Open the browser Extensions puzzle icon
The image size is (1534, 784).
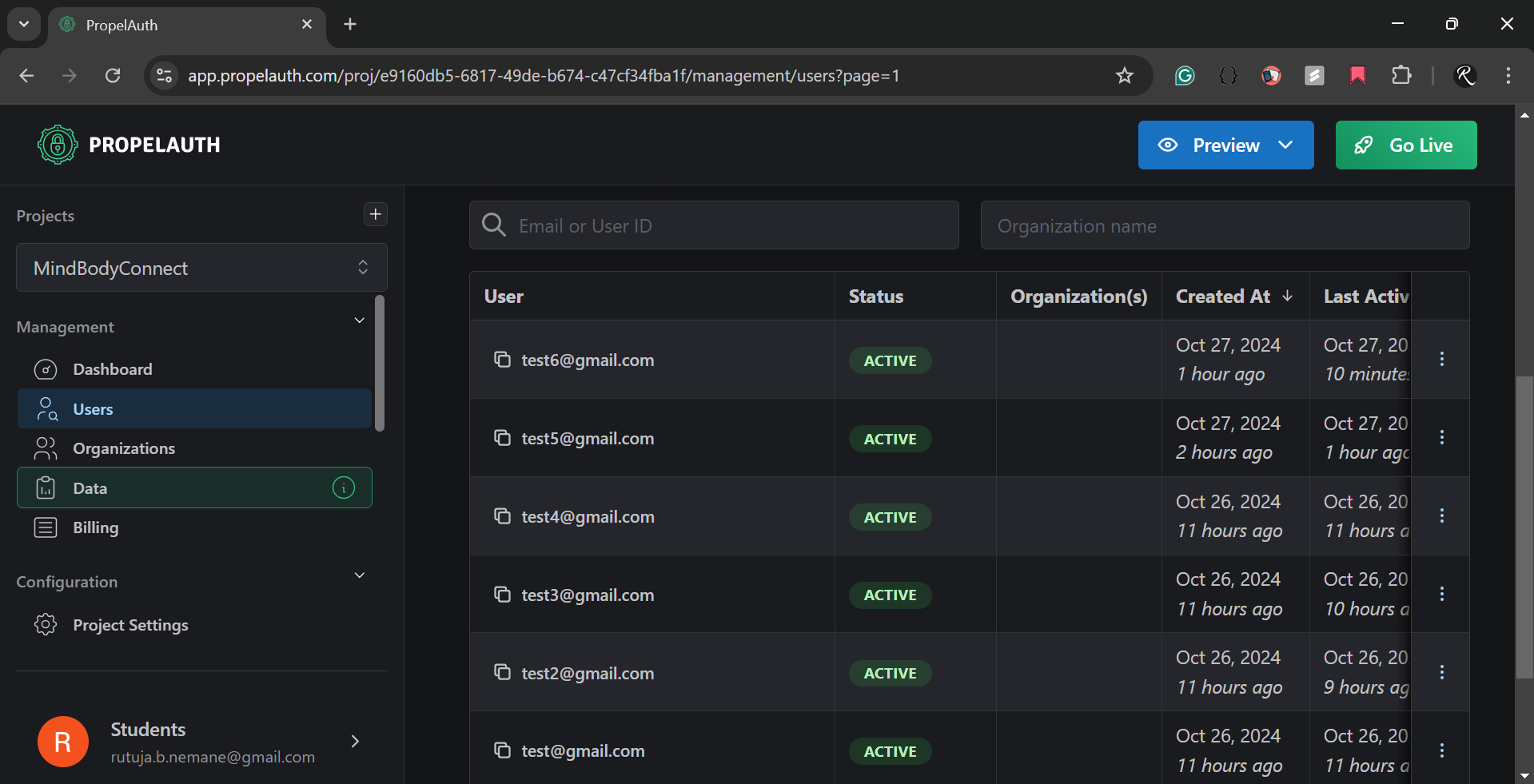point(1401,76)
